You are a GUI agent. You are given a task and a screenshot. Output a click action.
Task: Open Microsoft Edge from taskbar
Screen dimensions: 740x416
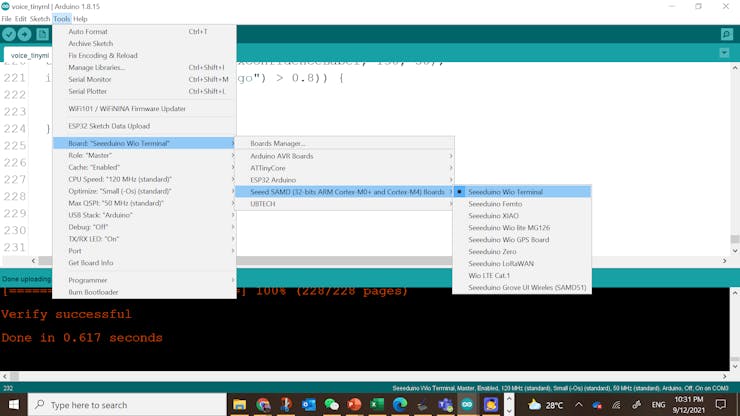click(x=400, y=405)
